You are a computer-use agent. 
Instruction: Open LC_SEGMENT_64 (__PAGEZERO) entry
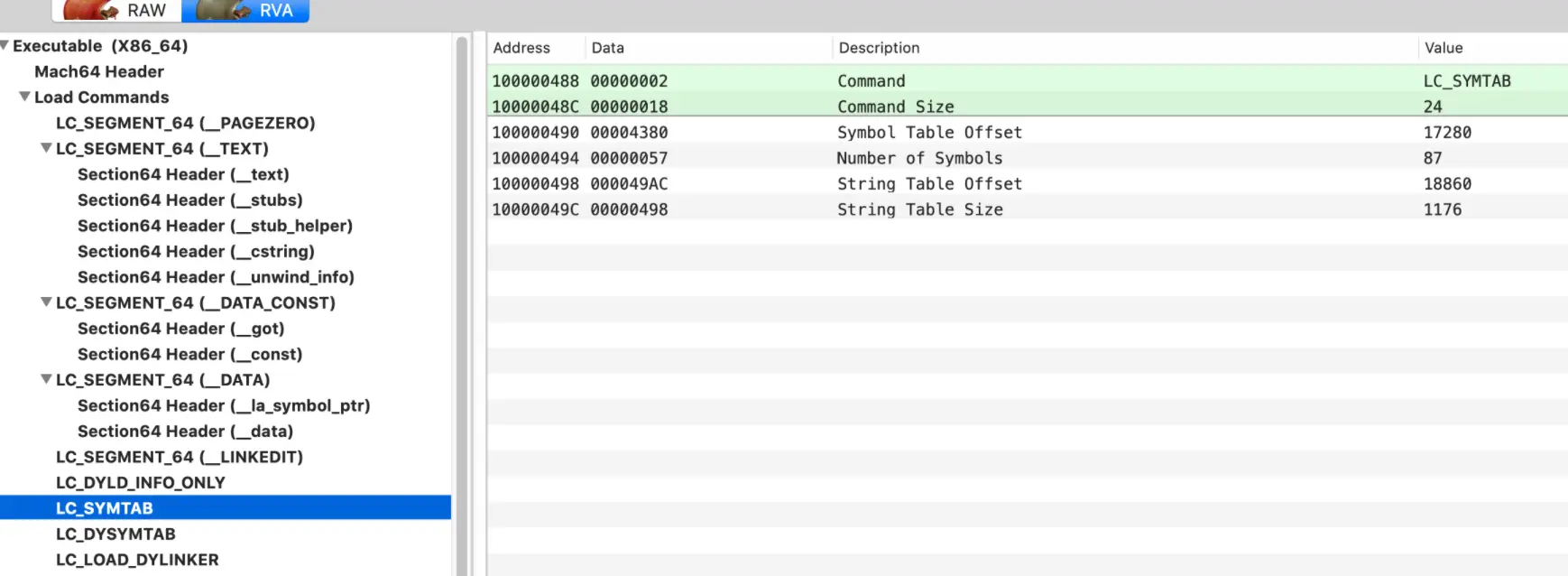185,123
